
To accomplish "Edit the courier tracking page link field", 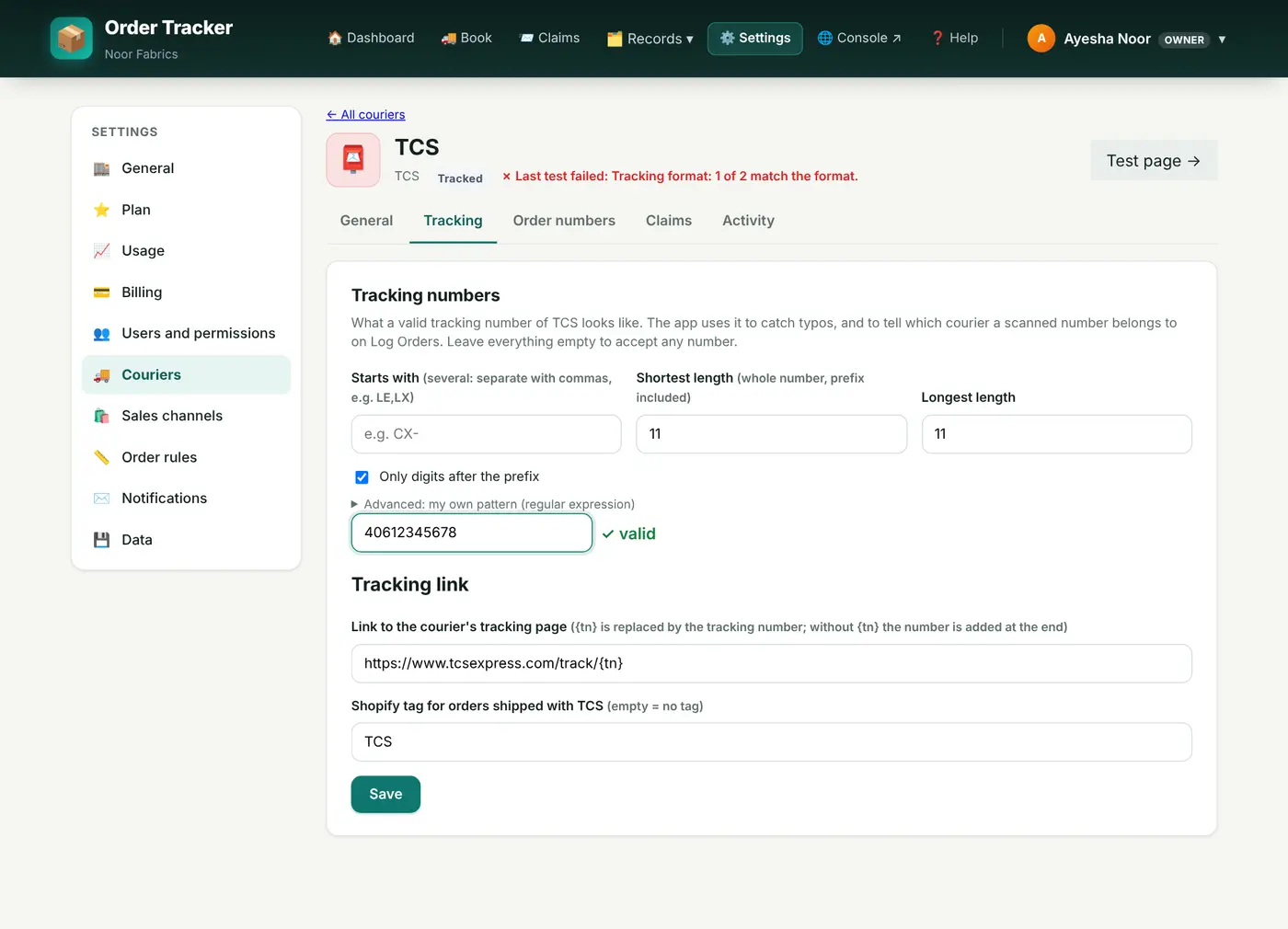I will pos(772,664).
